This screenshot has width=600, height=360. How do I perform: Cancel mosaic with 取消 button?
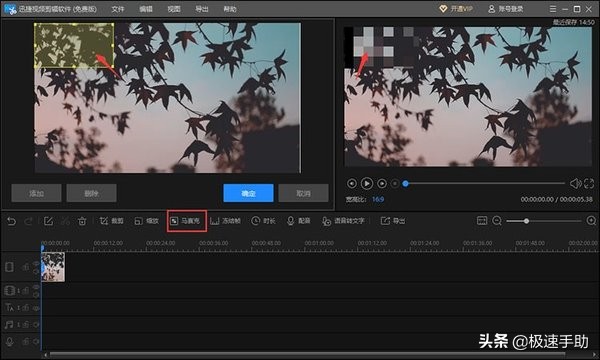pyautogui.click(x=303, y=193)
